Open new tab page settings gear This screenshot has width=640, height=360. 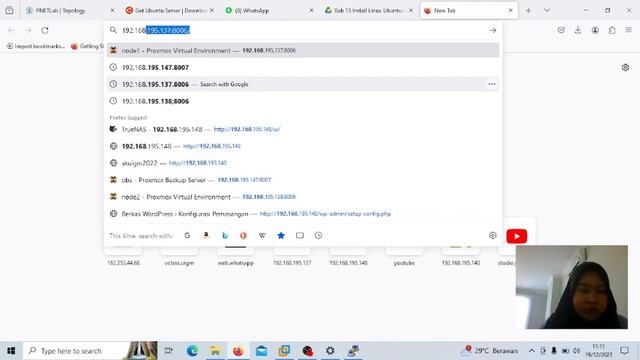(x=625, y=67)
